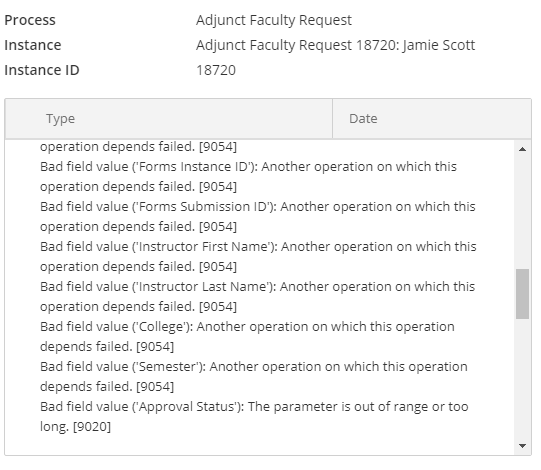Select the 'College' bad field value line
This screenshot has height=470, width=541.
coord(247,337)
